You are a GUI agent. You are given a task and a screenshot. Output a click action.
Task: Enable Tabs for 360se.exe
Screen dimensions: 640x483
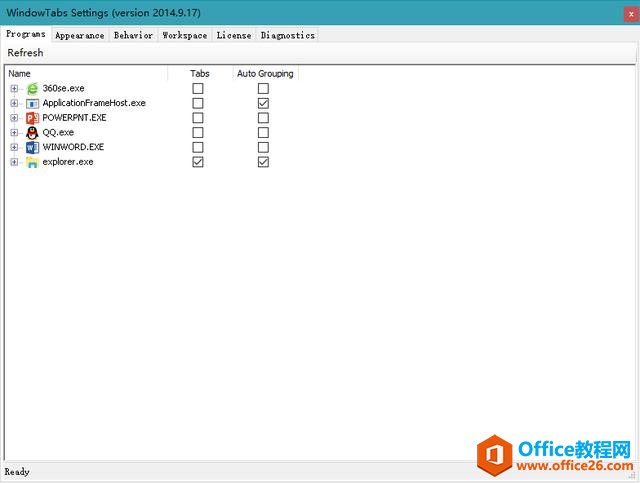click(x=198, y=88)
